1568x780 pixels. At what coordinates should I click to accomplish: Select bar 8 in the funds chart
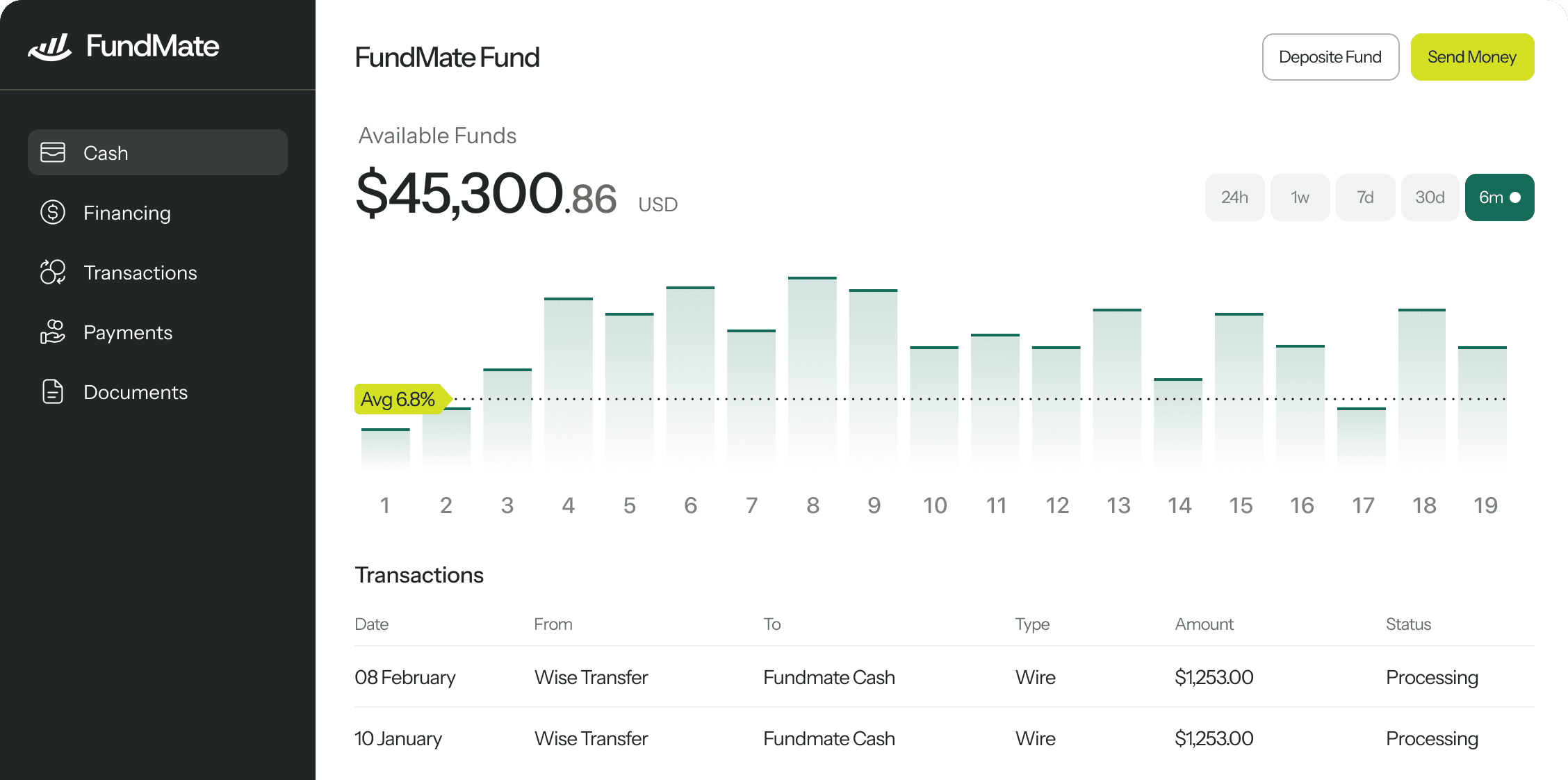pos(812,372)
